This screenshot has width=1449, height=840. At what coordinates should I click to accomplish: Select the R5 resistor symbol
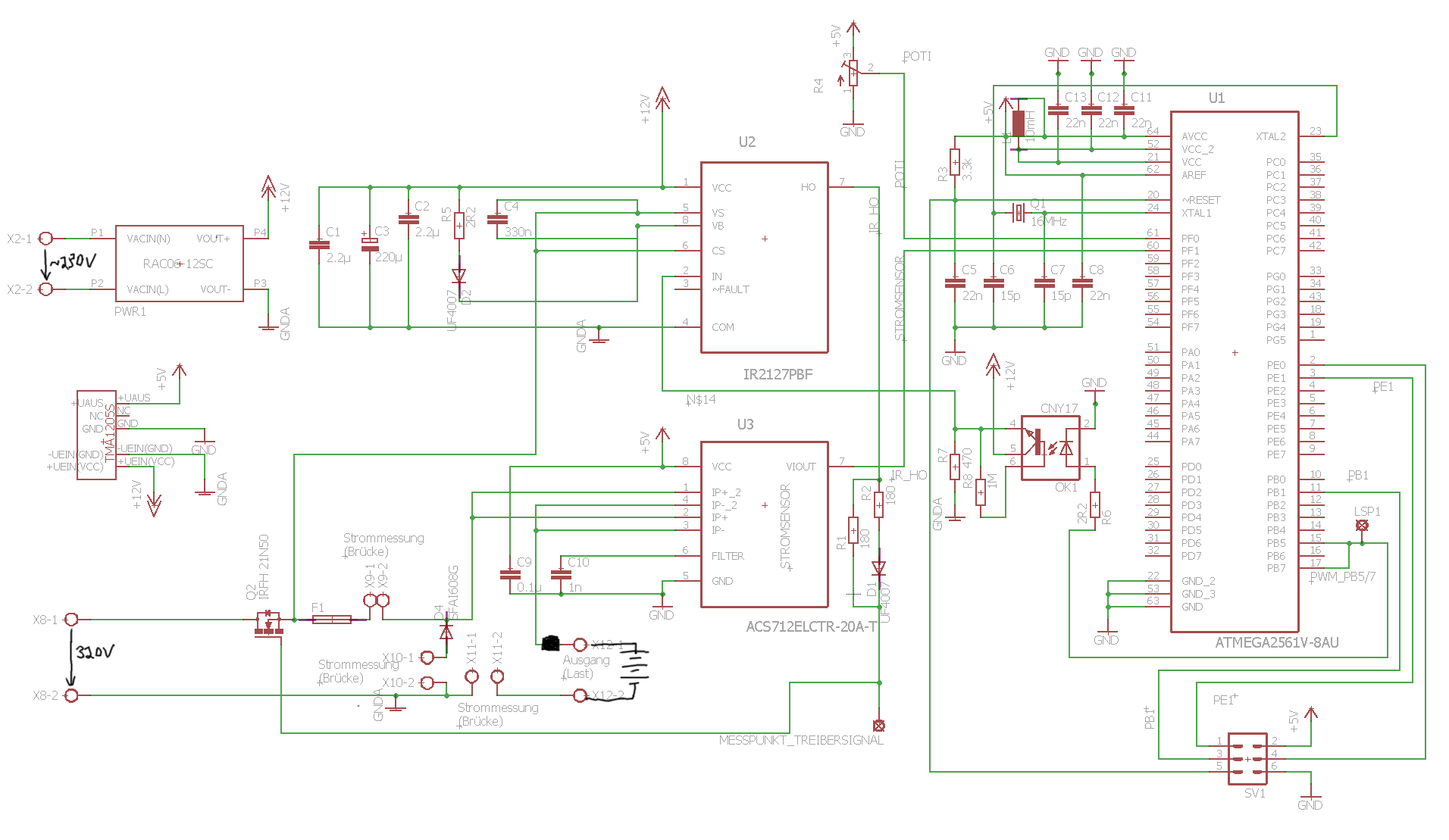pos(459,226)
